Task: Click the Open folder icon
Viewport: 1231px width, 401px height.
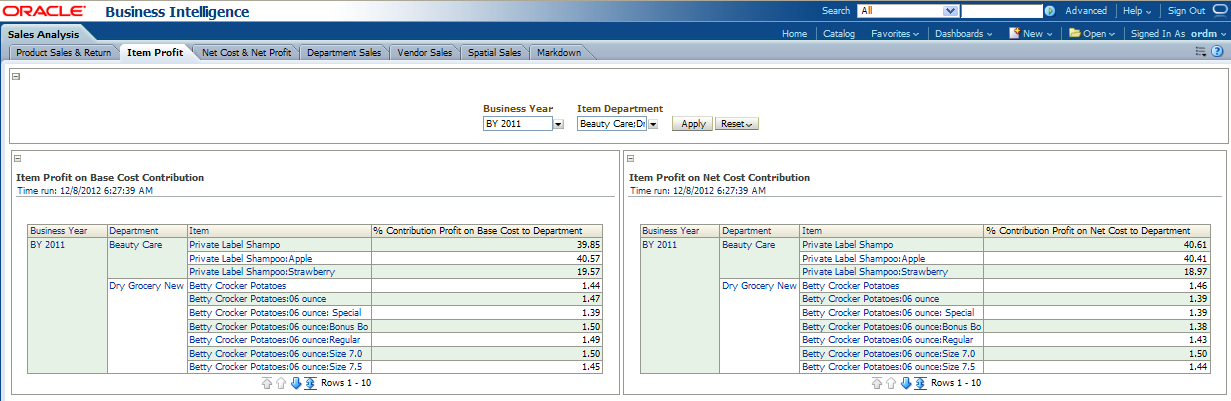Action: coord(1074,33)
